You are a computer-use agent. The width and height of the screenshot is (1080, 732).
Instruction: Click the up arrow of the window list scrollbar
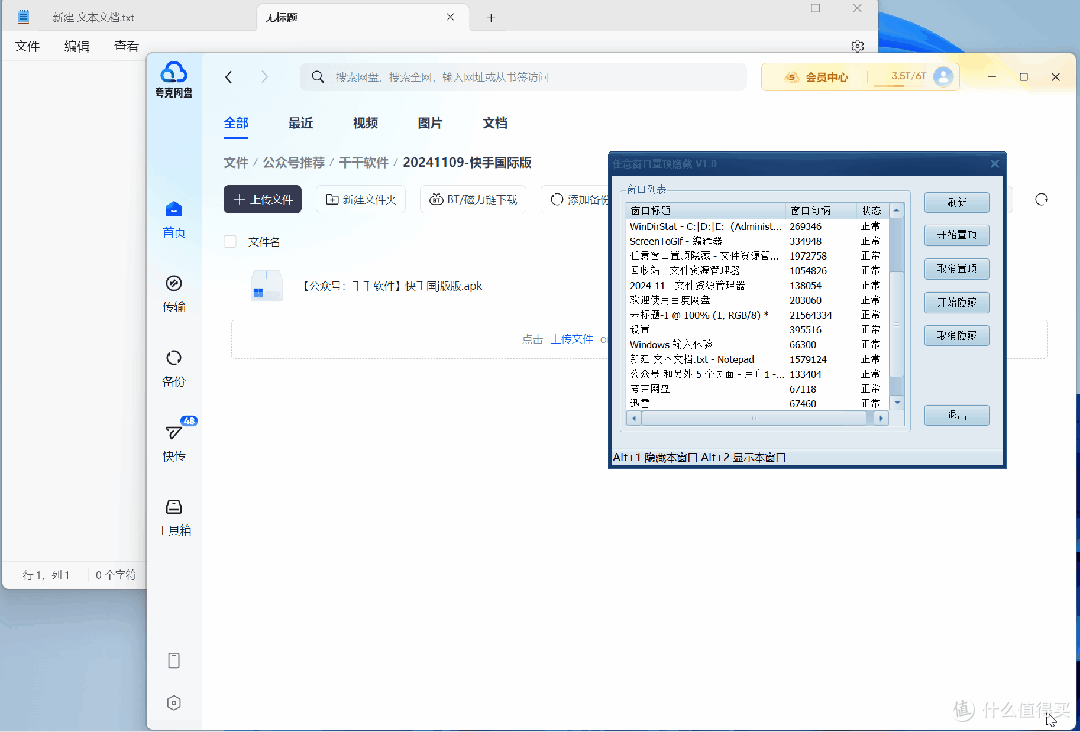pyautogui.click(x=896, y=211)
